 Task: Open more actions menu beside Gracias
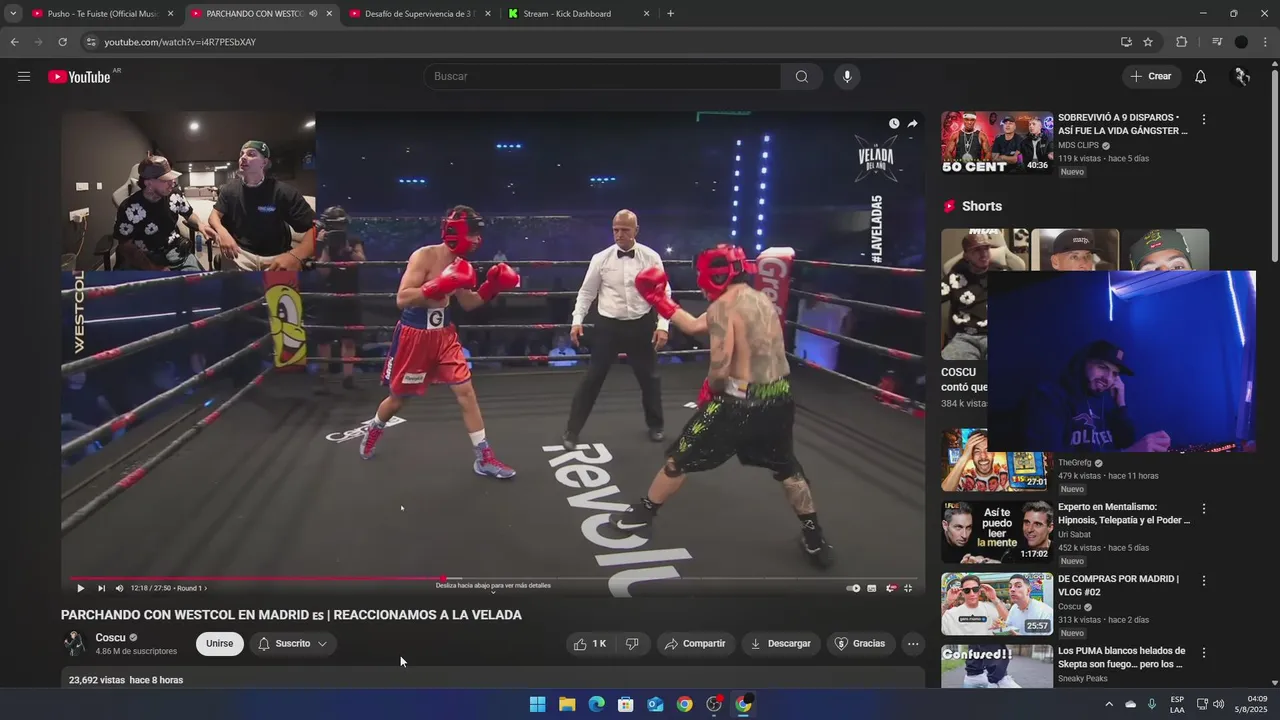[913, 644]
